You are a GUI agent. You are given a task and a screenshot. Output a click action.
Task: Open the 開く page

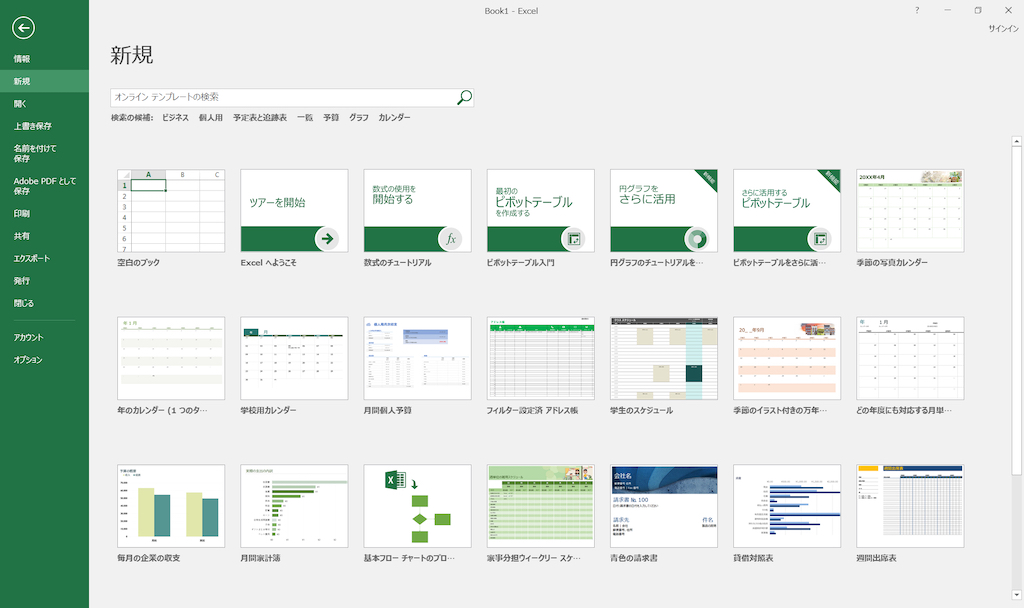pyautogui.click(x=44, y=103)
